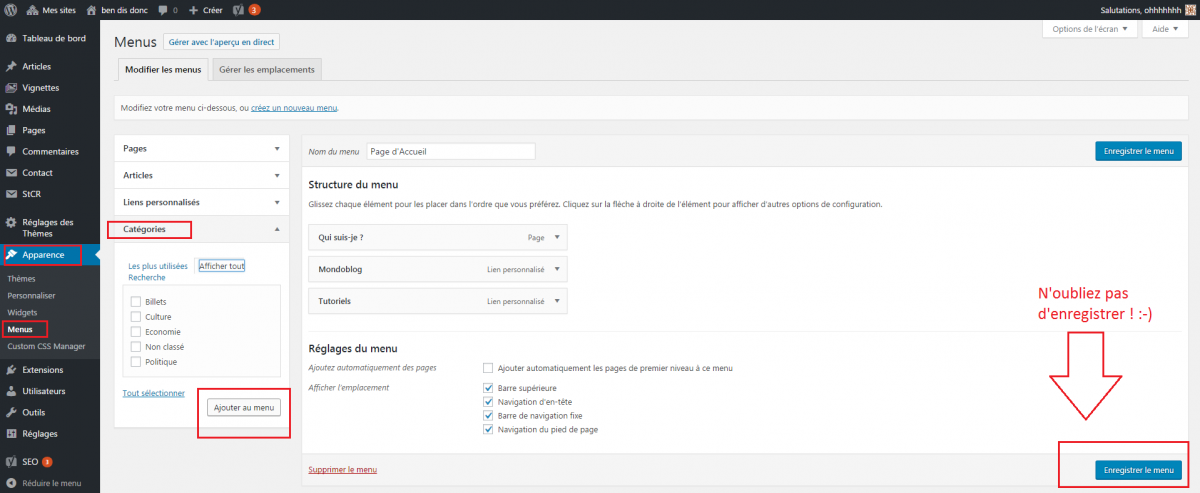Screen dimensions: 1200x493
Task: Uncheck the Barre supérieure location checkbox
Action: pyautogui.click(x=488, y=387)
